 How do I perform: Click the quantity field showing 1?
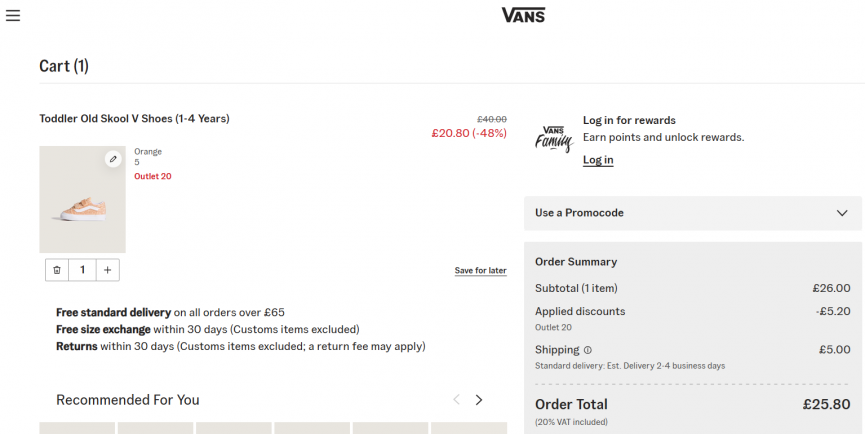[x=82, y=270]
